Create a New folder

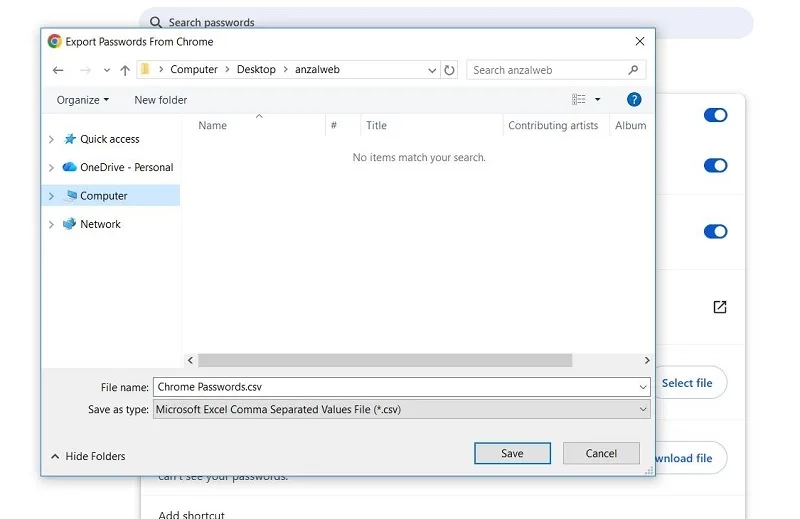(x=160, y=100)
